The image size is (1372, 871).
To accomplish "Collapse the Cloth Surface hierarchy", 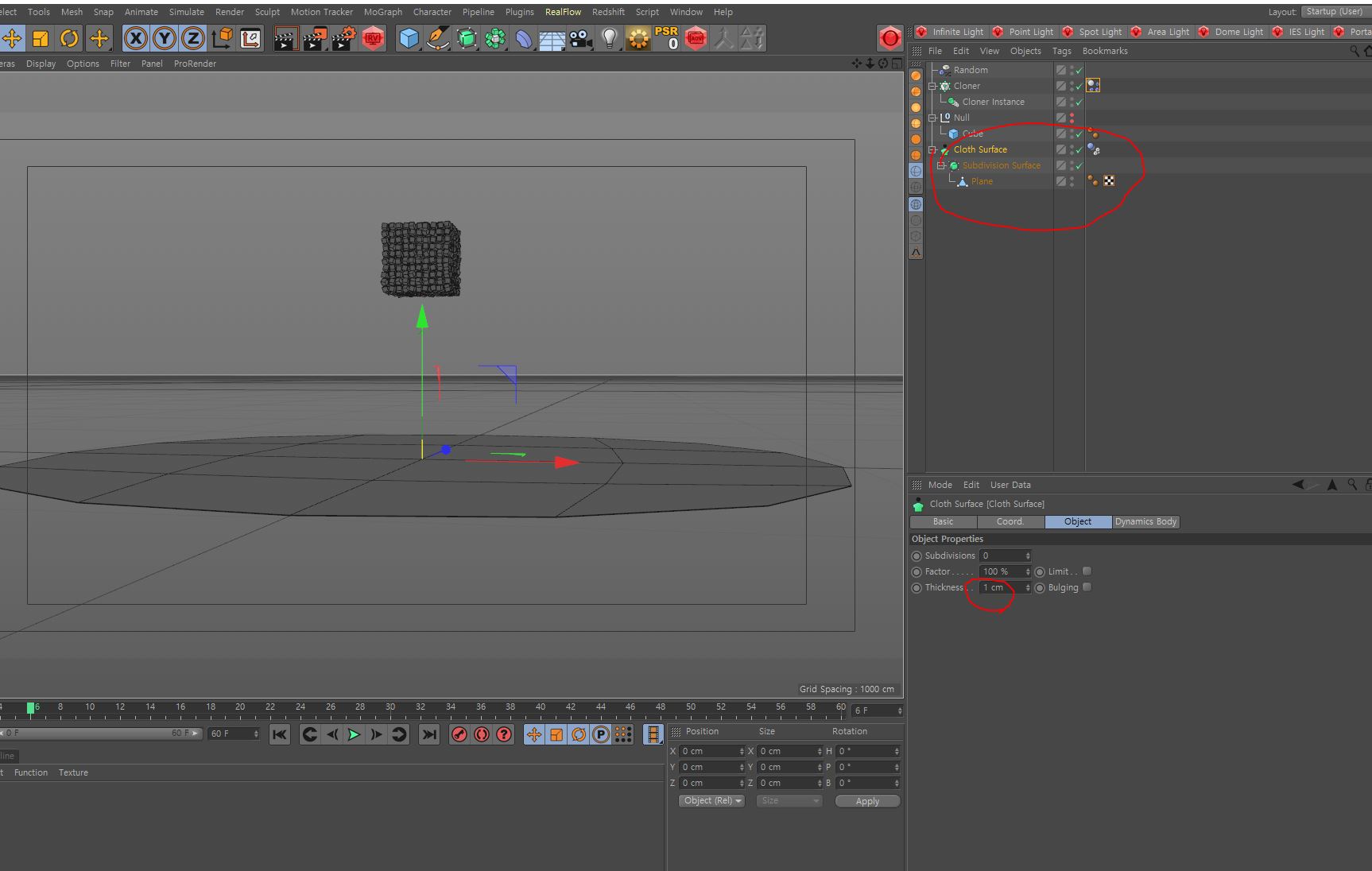I will pos(932,149).
